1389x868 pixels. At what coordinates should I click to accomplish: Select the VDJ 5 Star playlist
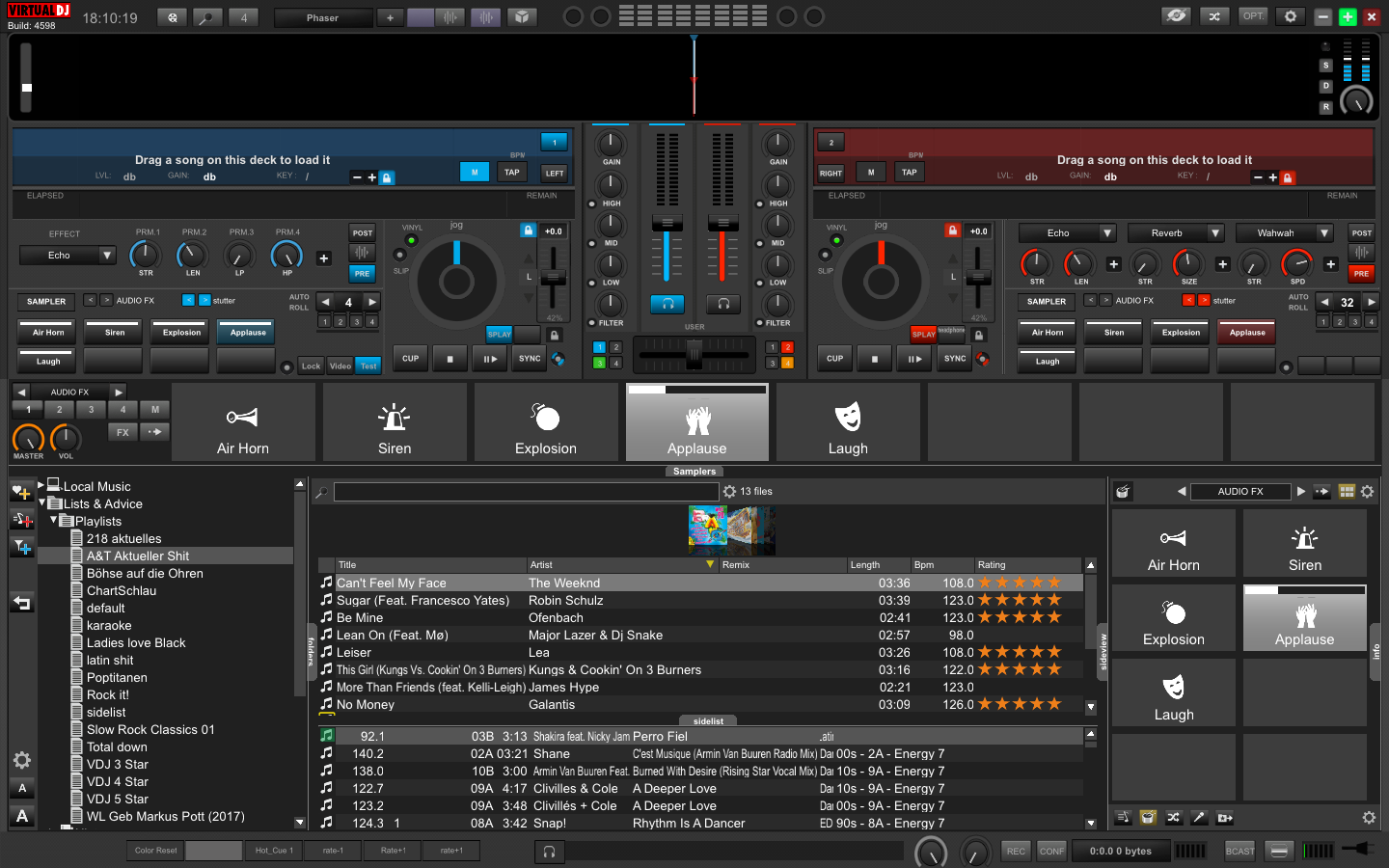(x=118, y=799)
